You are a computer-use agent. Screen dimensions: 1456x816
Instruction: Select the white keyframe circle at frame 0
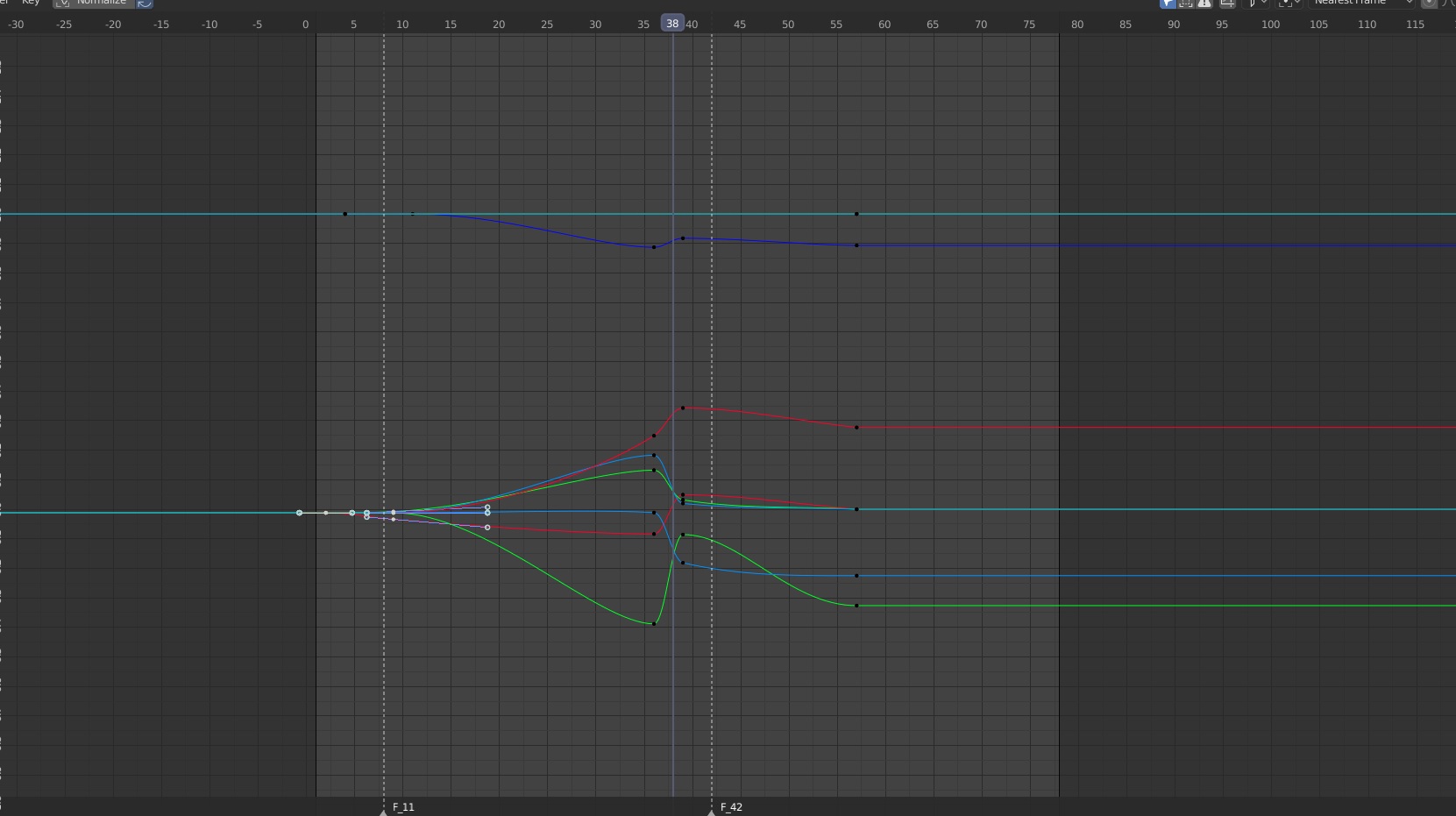point(299,513)
